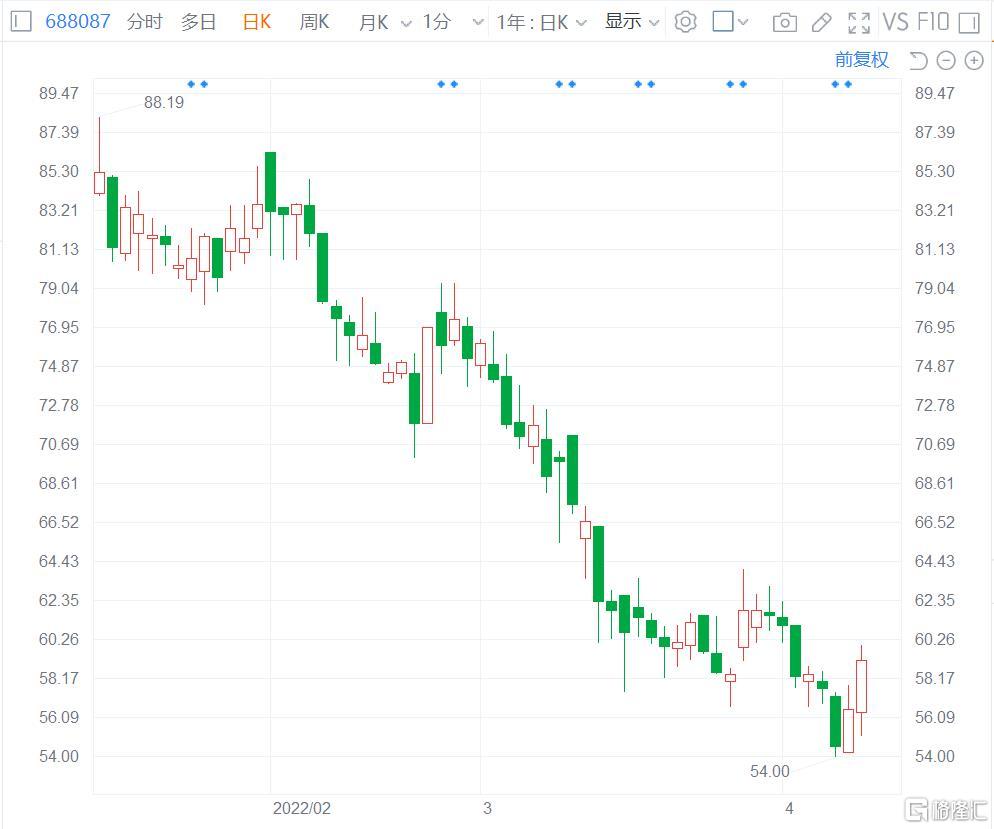Viewport: 994px width, 829px height.
Task: Open the 显示 display dropdown
Action: point(632,22)
